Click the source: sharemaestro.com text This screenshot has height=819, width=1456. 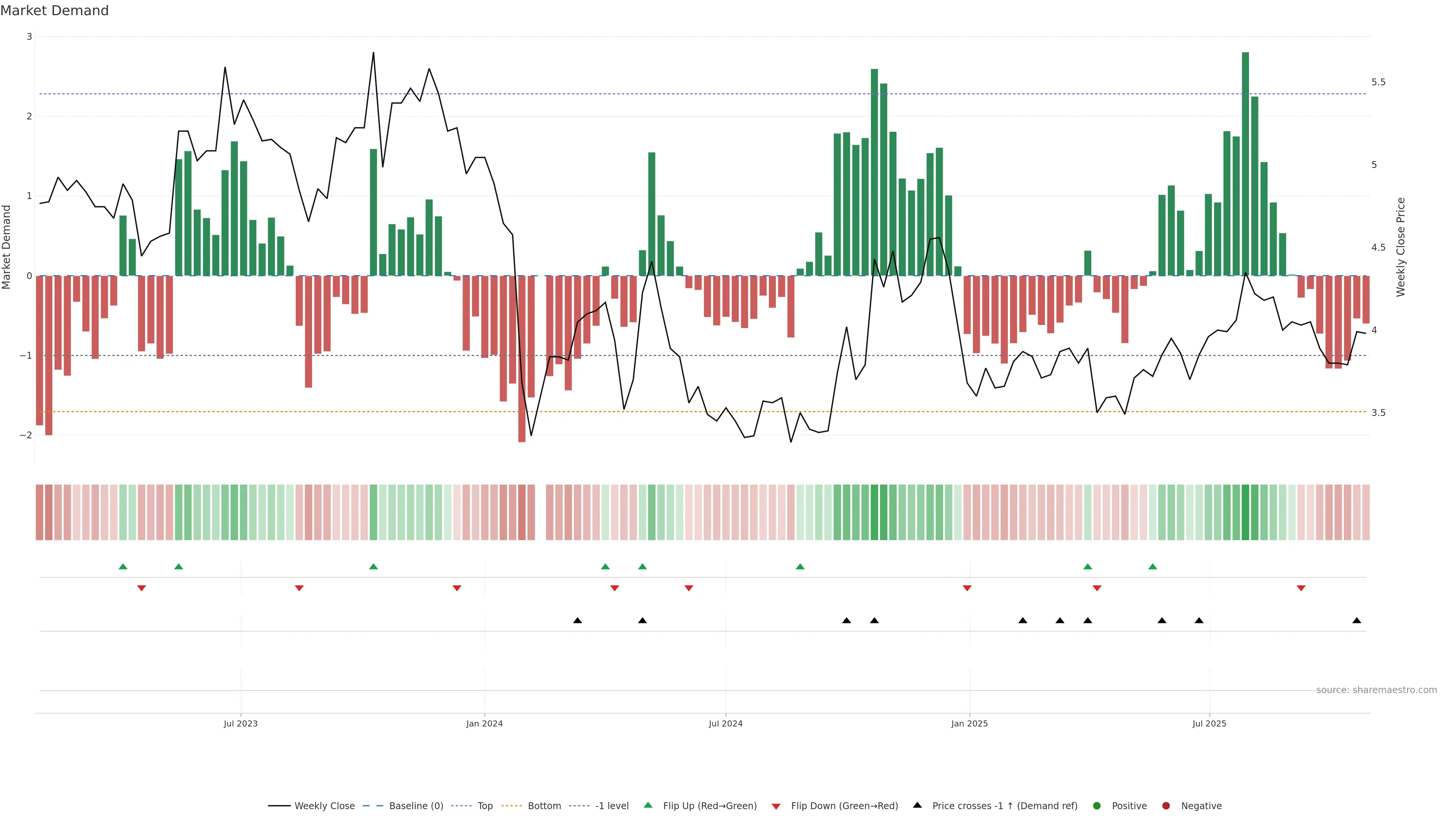[x=1376, y=690]
